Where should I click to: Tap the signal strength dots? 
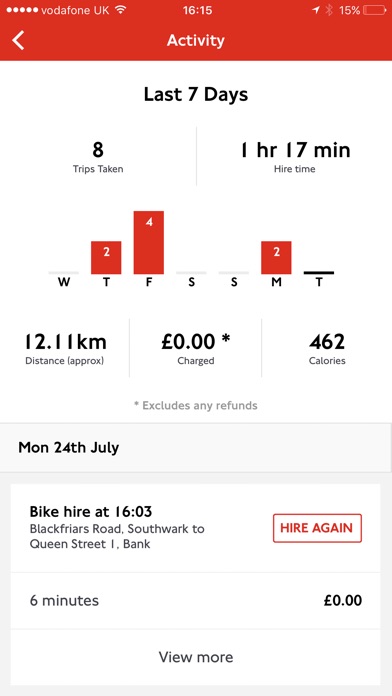pos(22,10)
